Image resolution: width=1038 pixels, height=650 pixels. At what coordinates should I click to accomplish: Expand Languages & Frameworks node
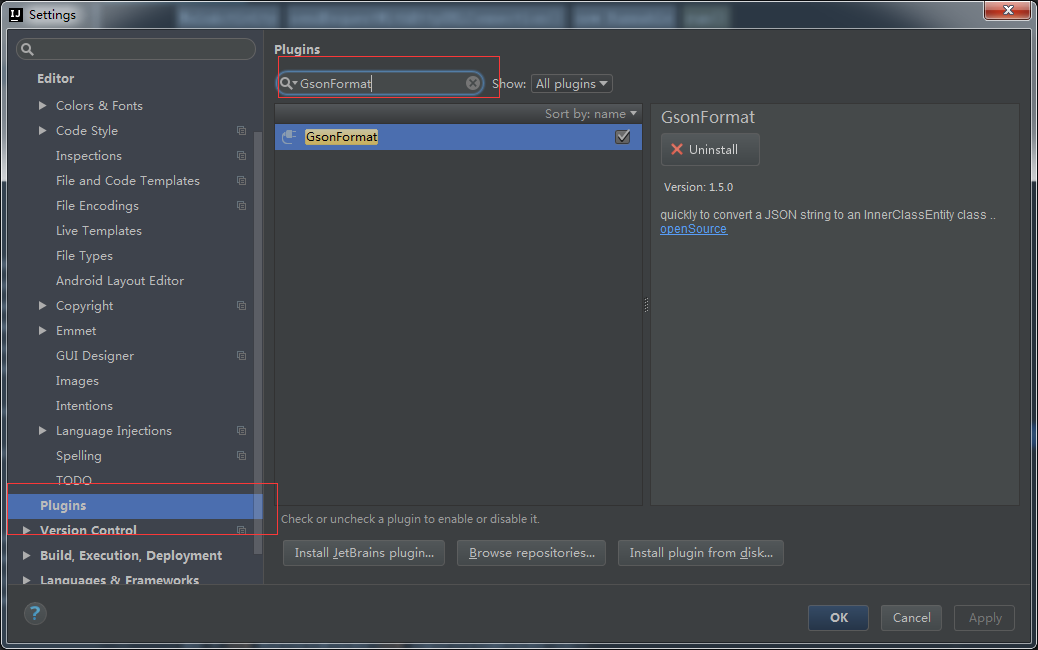pos(26,580)
